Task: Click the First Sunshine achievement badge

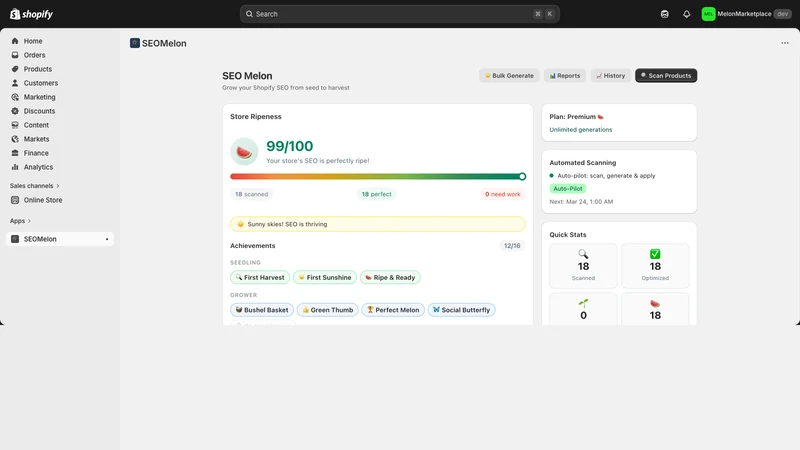Action: click(325, 278)
